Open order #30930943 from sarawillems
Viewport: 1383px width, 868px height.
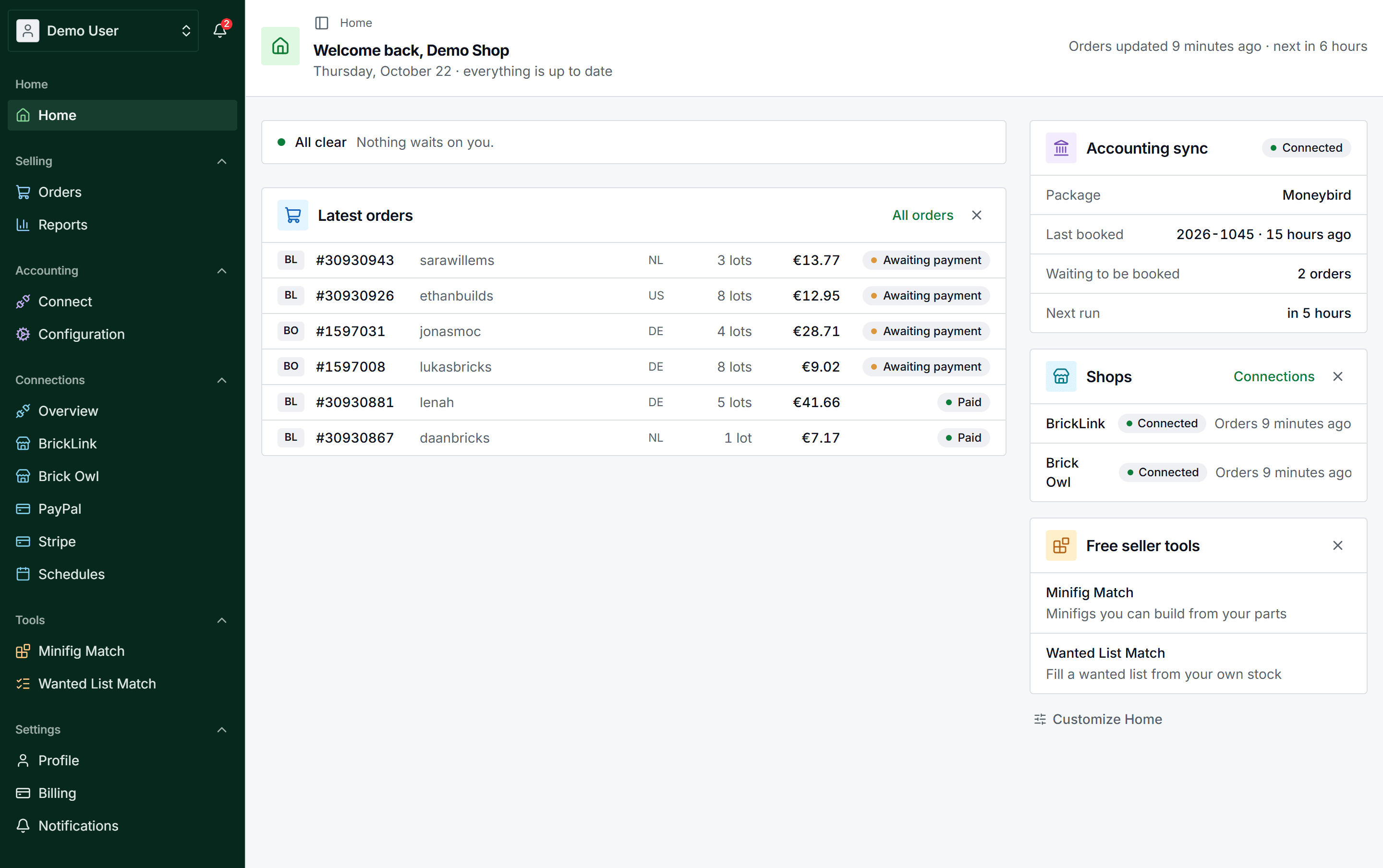click(633, 261)
